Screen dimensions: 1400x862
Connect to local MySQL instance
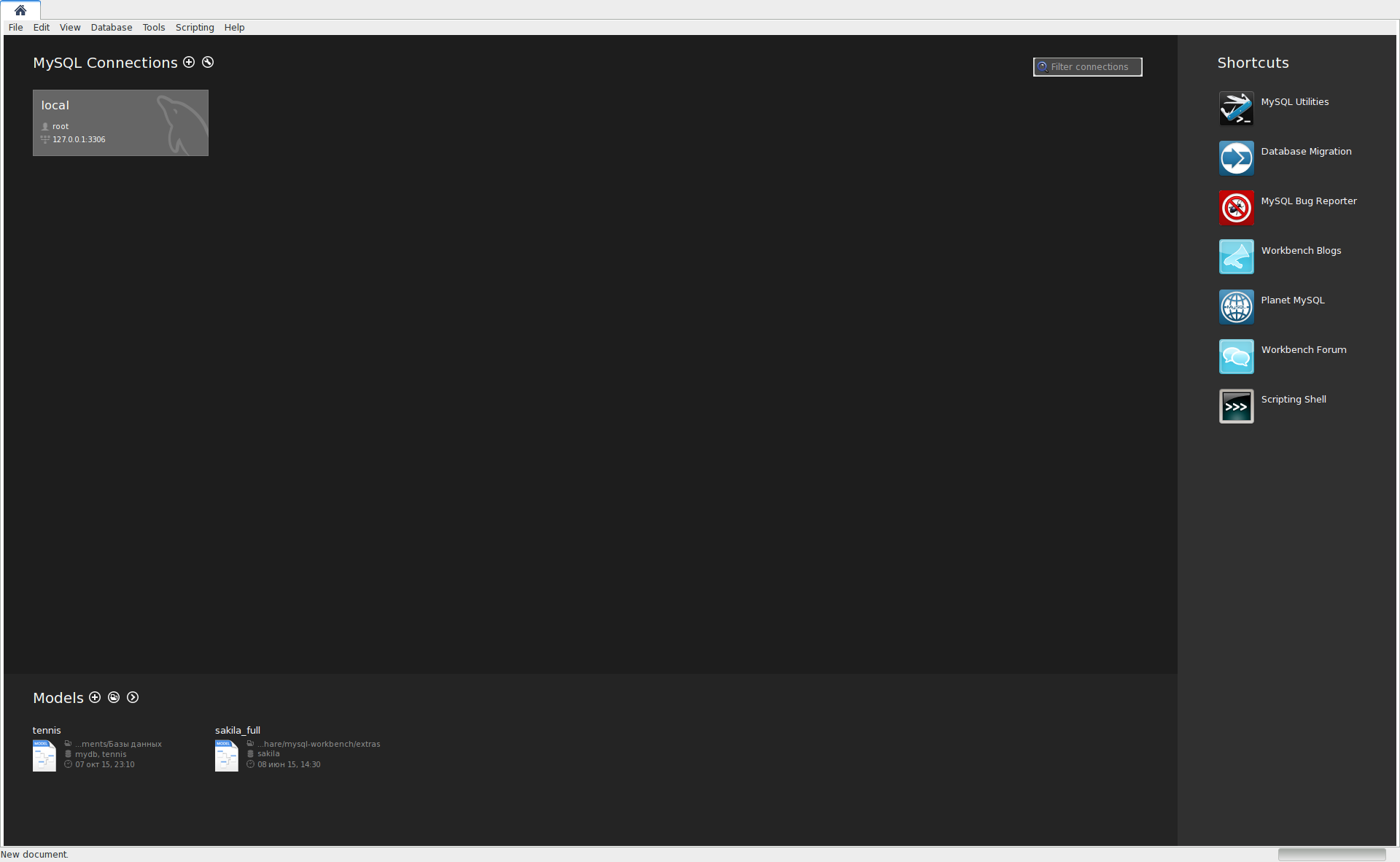(x=119, y=121)
